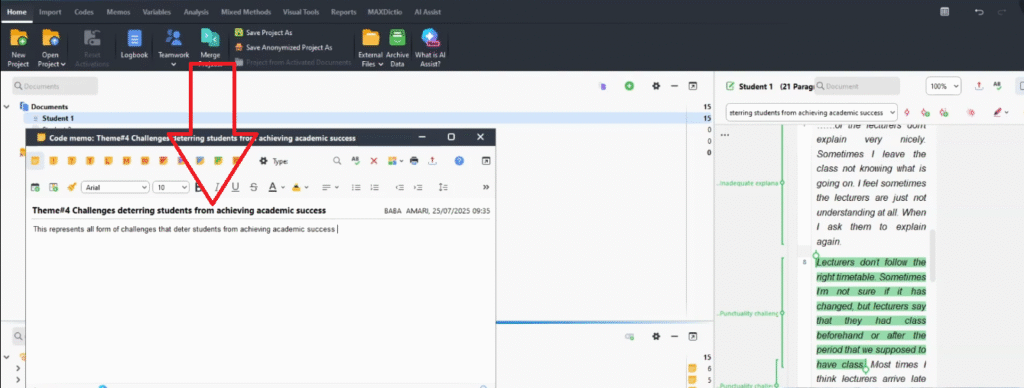Export displayed document in Document Browser
This screenshot has height=388, width=1024.
point(979,86)
